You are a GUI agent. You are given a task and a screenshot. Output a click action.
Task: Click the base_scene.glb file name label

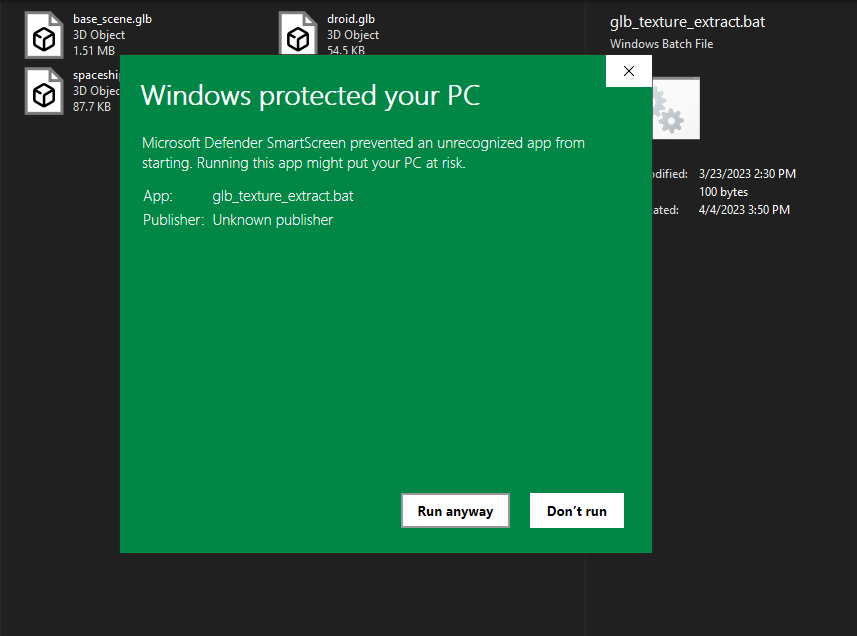tap(112, 19)
